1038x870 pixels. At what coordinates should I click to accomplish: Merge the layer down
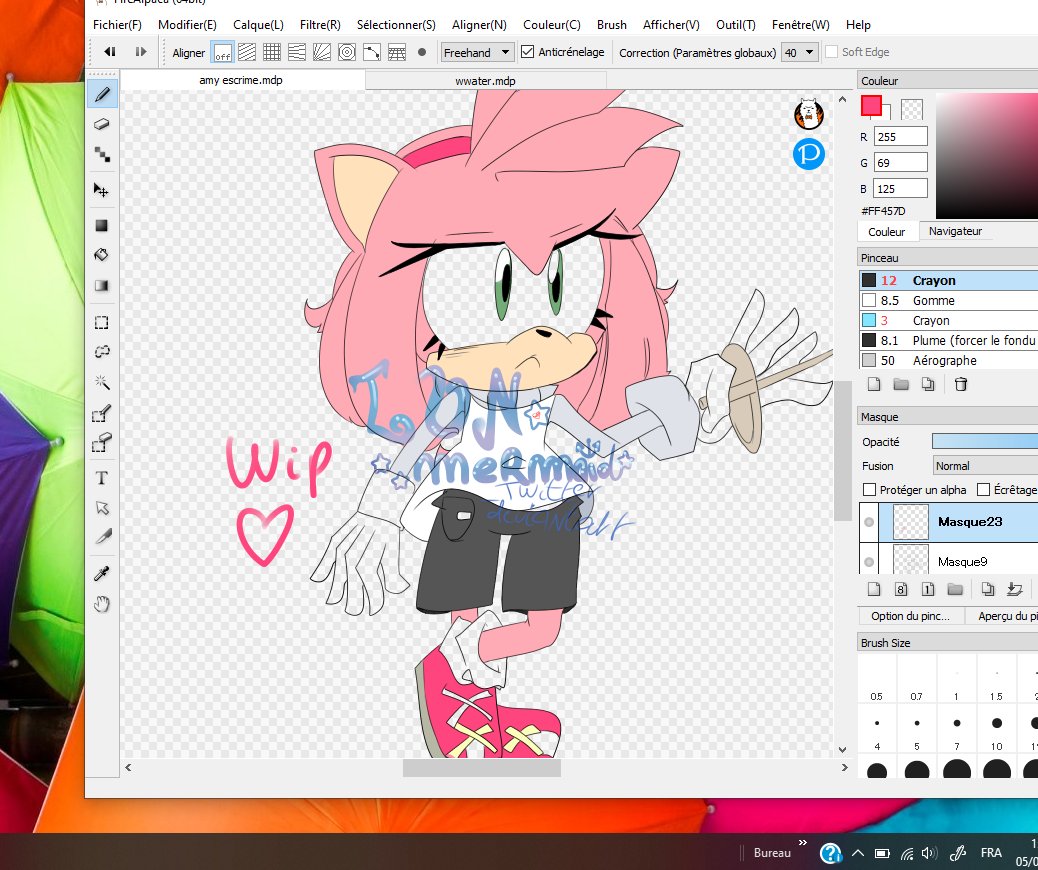pyautogui.click(x=1014, y=589)
